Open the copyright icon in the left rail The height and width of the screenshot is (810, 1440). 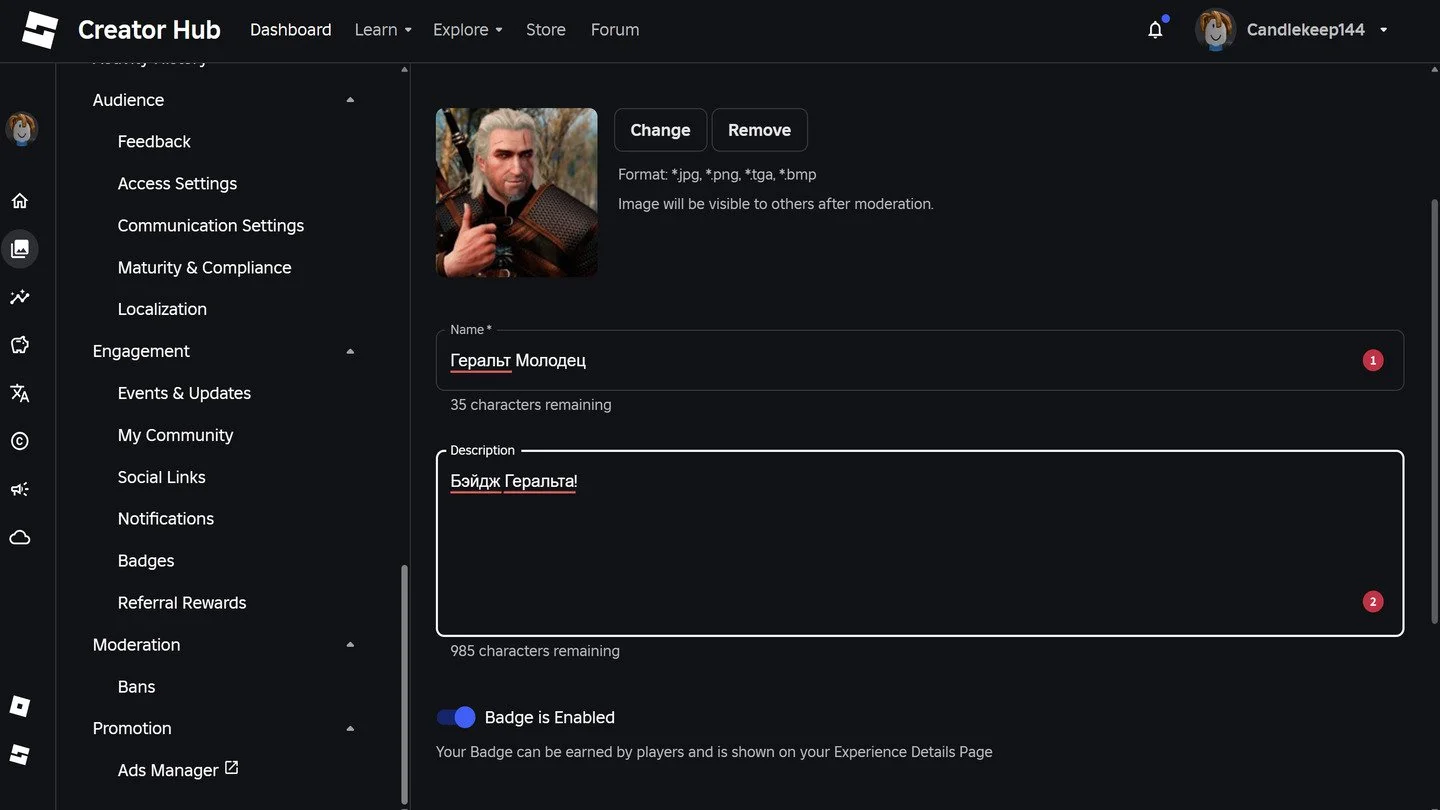(20, 441)
